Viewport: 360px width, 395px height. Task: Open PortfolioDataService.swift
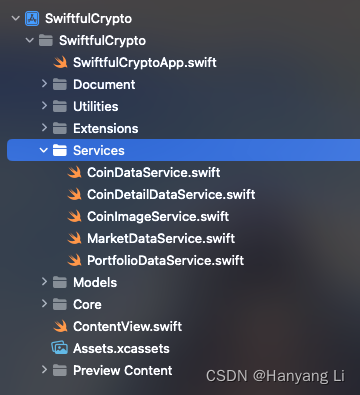165,261
